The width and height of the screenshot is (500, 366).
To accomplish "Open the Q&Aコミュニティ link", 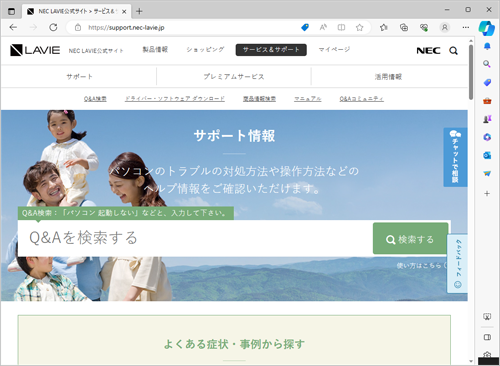I will click(362, 99).
